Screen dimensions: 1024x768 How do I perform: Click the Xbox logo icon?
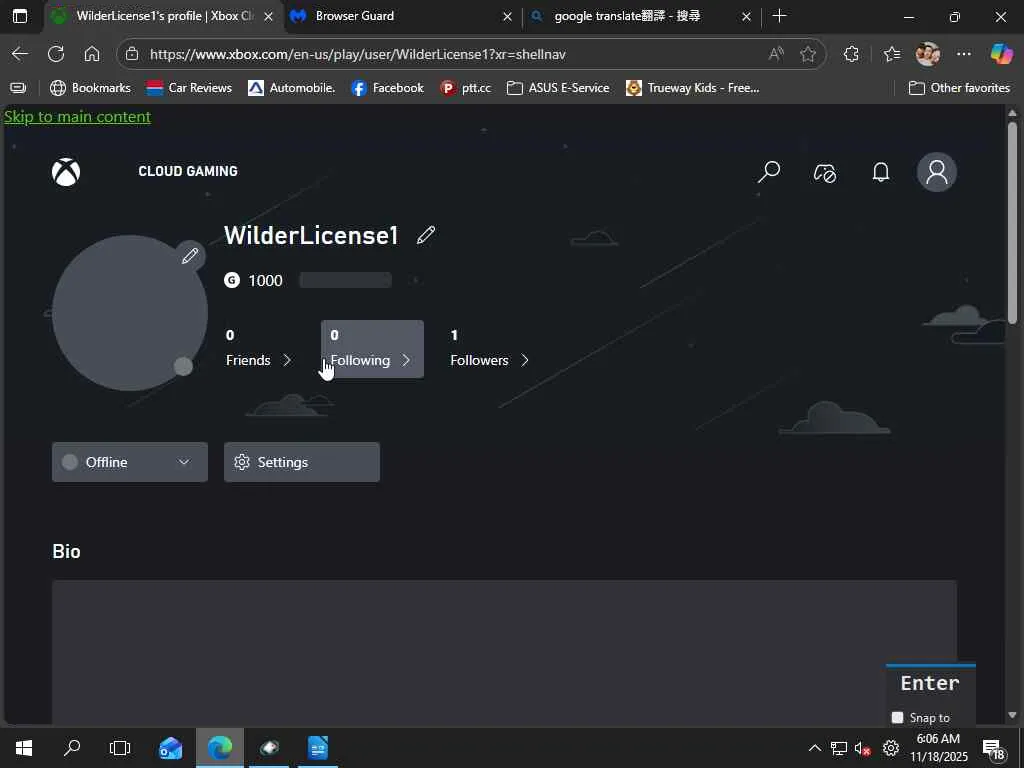(x=66, y=172)
